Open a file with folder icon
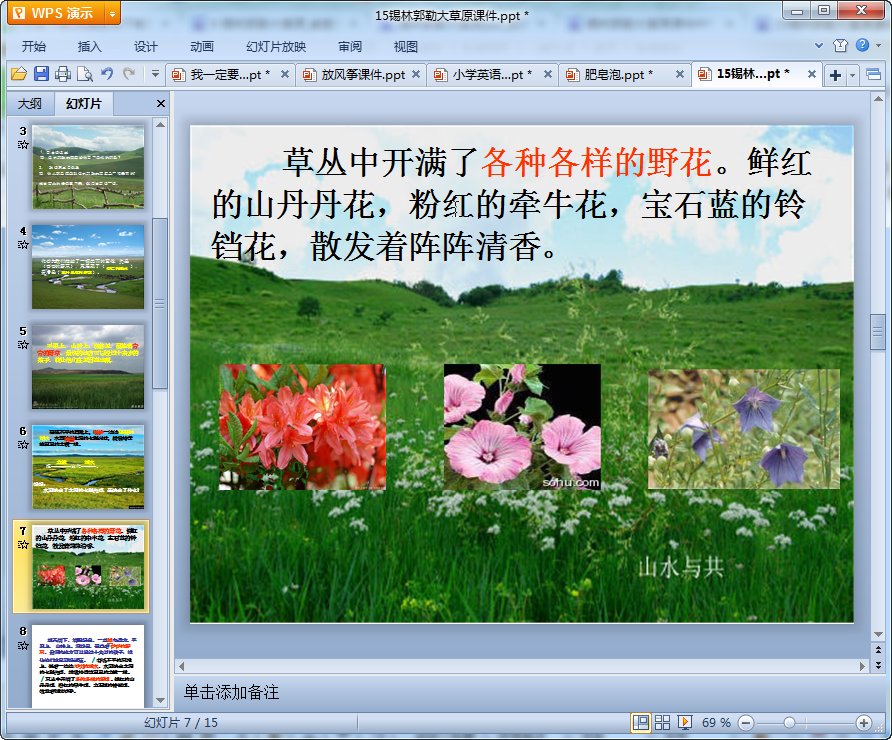The image size is (892, 740). pos(19,75)
